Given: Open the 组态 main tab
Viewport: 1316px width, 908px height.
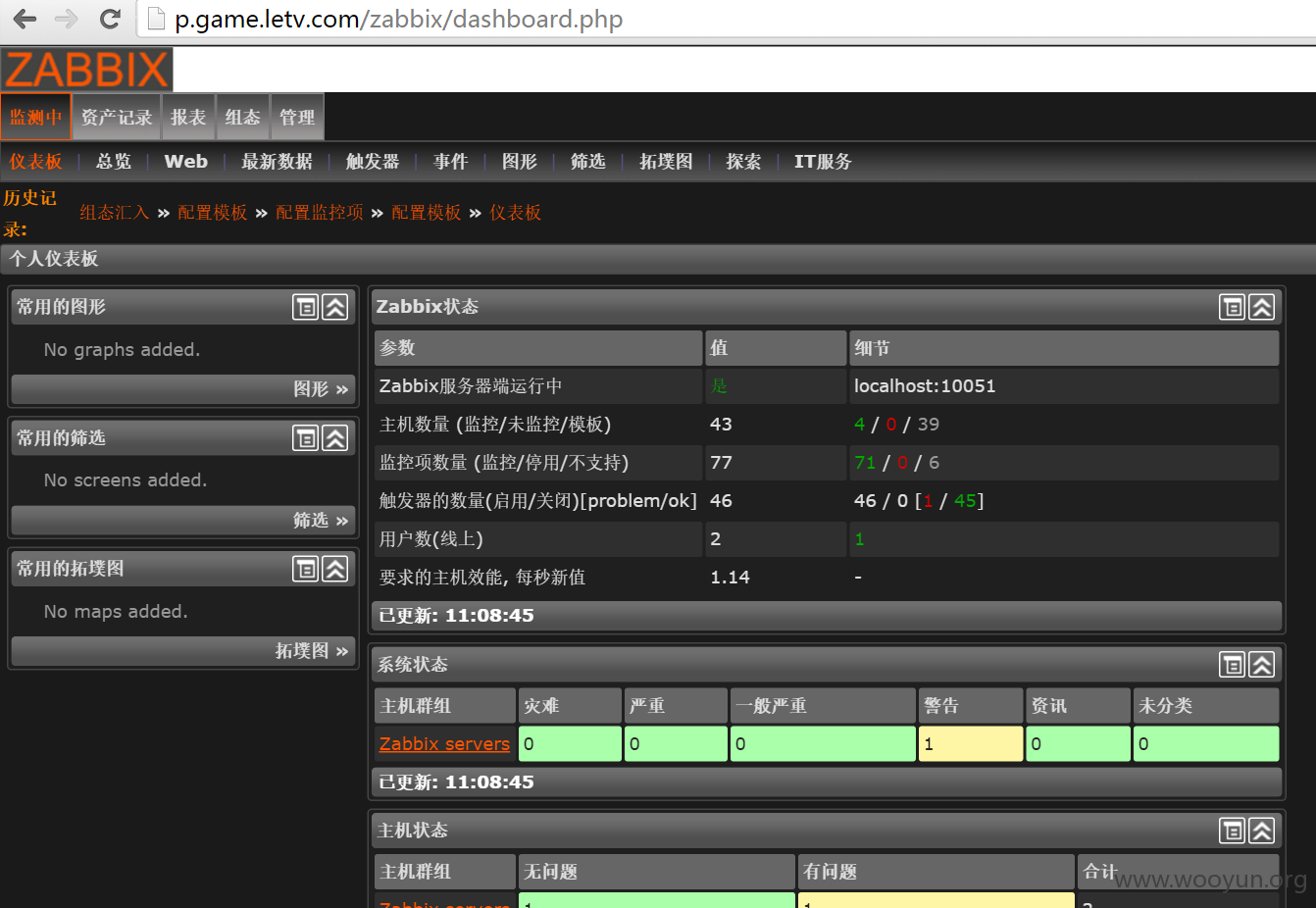Looking at the screenshot, I should (243, 118).
